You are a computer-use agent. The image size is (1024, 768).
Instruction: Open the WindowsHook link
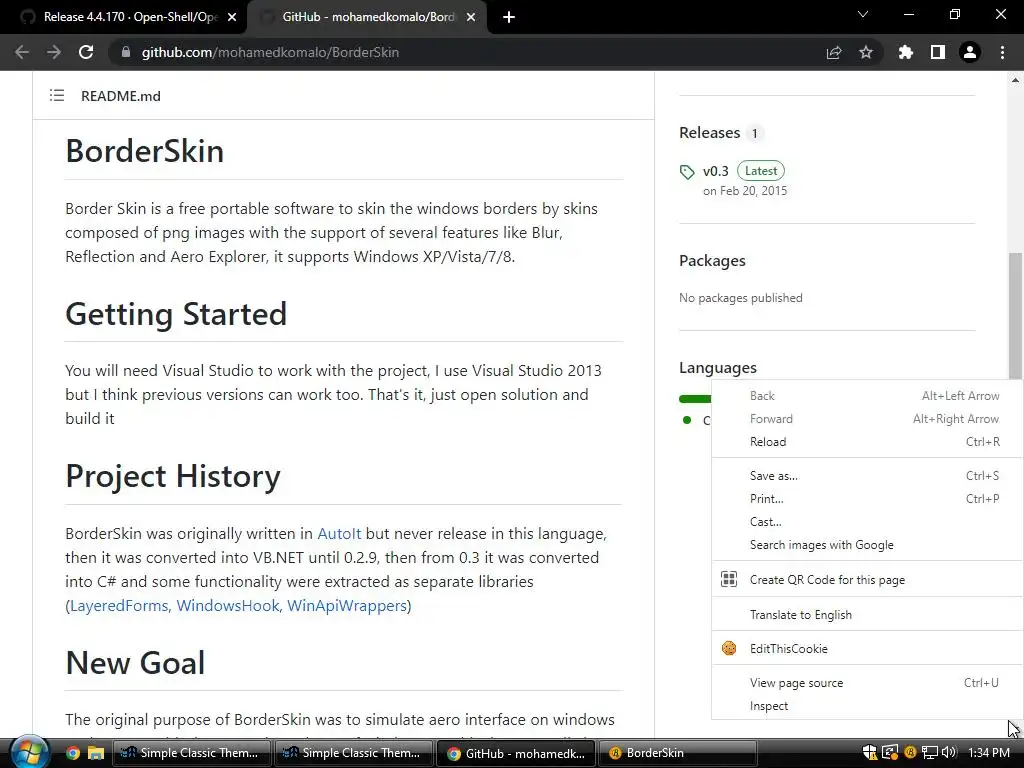coord(228,605)
